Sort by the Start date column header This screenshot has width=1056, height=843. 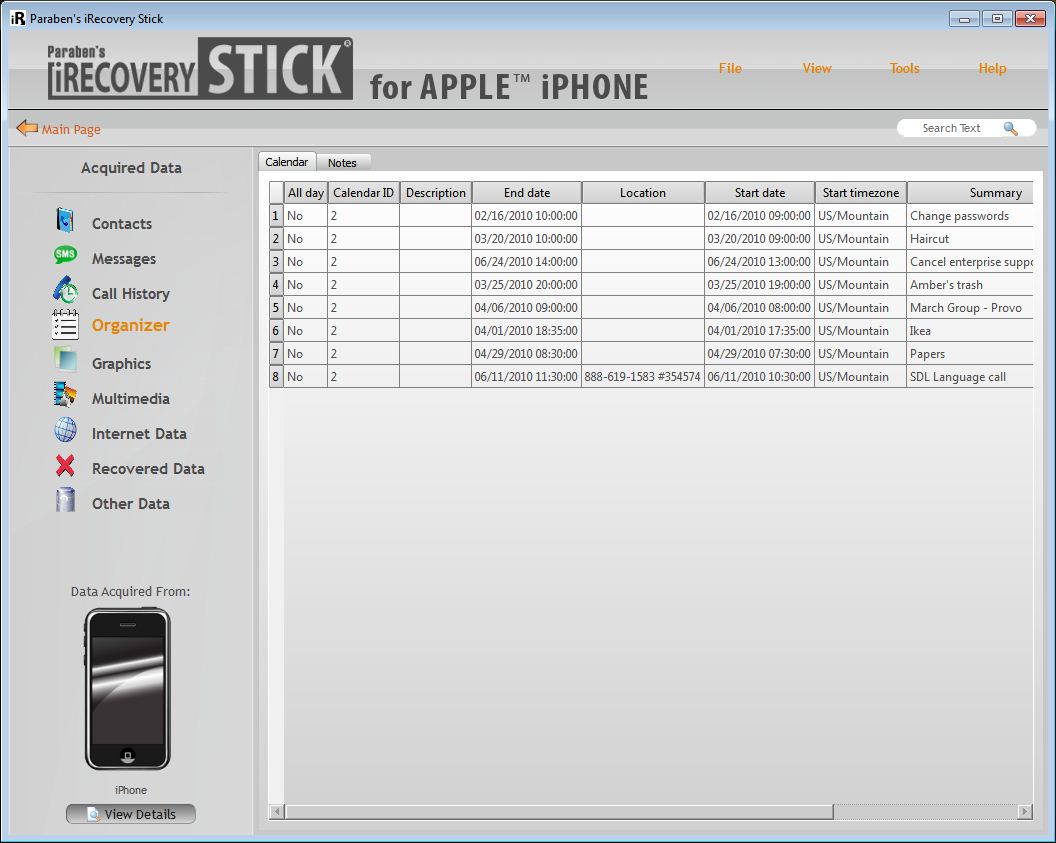760,193
